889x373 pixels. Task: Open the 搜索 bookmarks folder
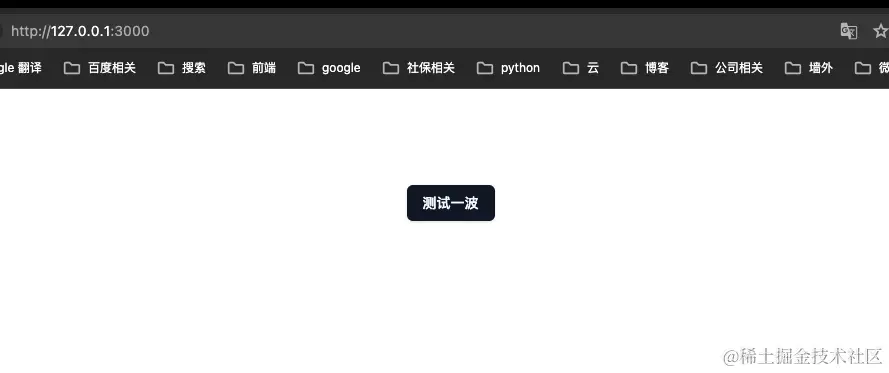(181, 68)
